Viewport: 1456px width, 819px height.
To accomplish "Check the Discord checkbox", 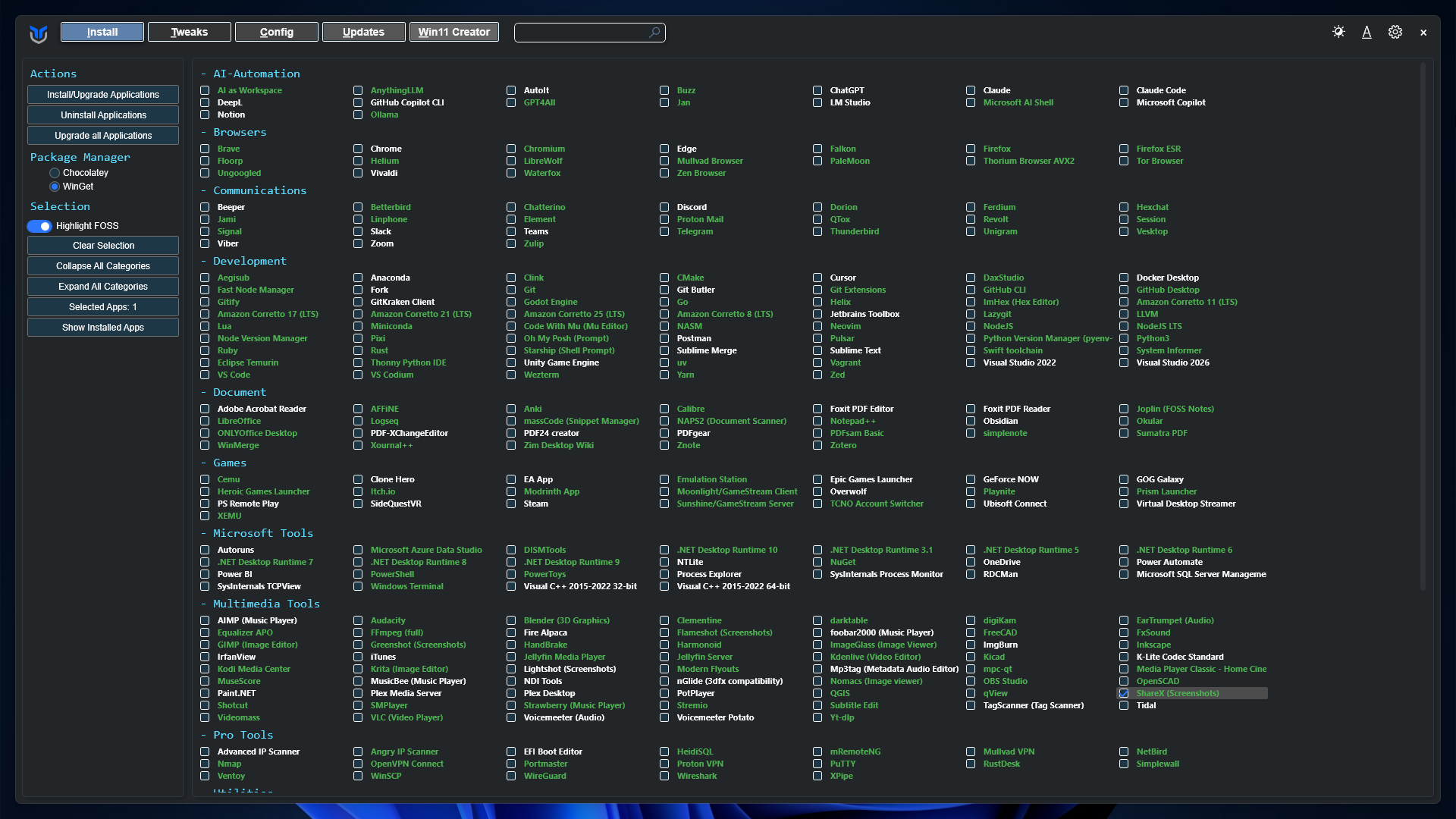I will point(664,207).
